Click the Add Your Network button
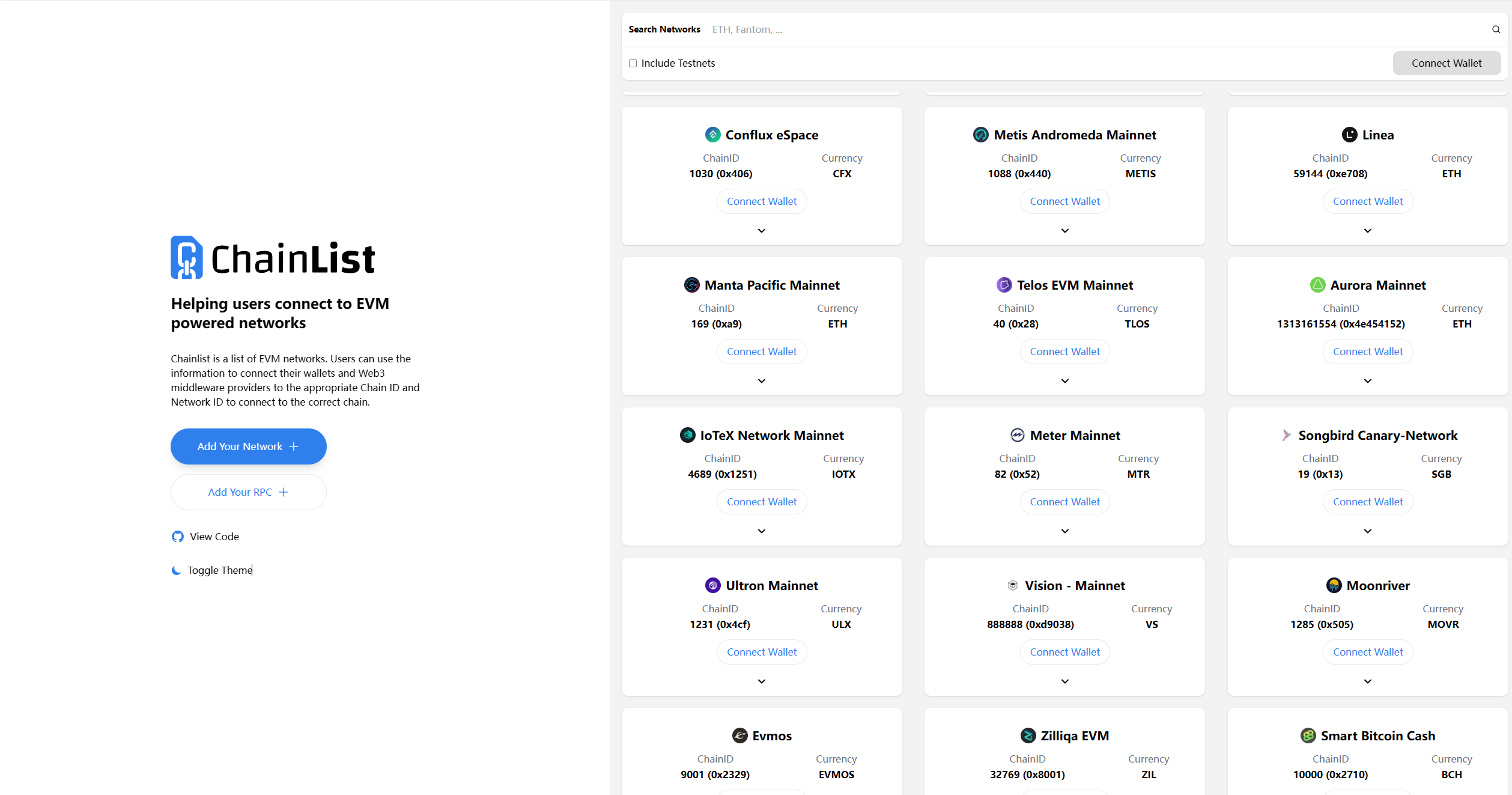1512x795 pixels. click(x=249, y=446)
